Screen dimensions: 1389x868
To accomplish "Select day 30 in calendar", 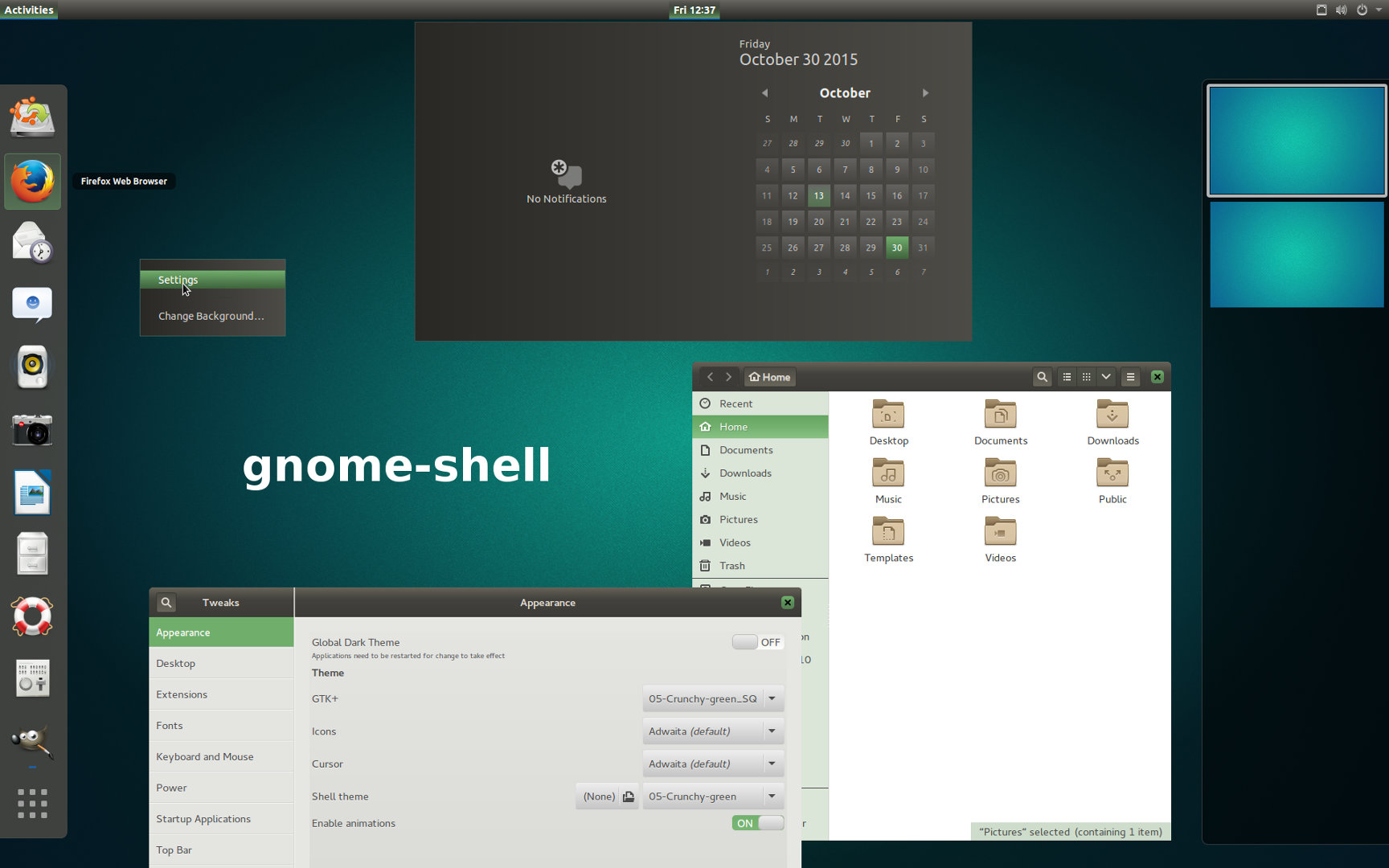I will (x=897, y=248).
